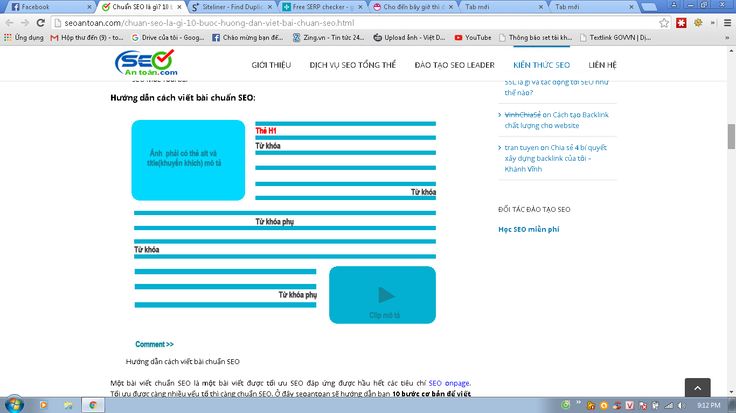Click the taskbar clock 9:12 PM

point(709,405)
